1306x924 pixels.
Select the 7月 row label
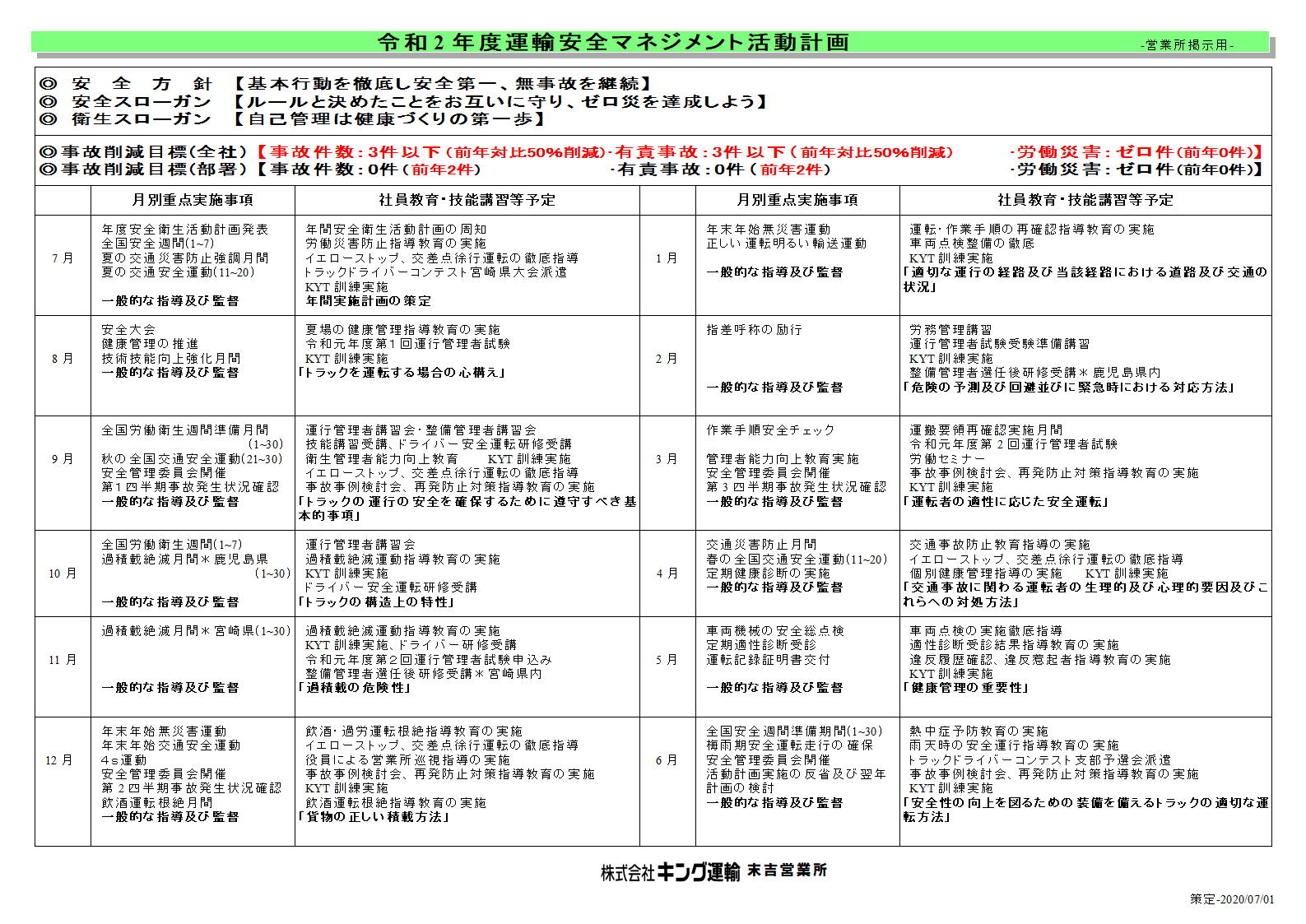63,258
